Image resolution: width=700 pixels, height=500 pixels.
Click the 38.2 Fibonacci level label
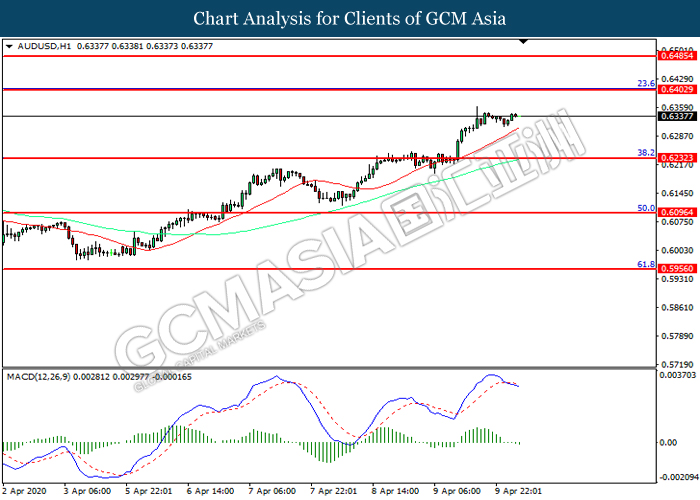646,153
